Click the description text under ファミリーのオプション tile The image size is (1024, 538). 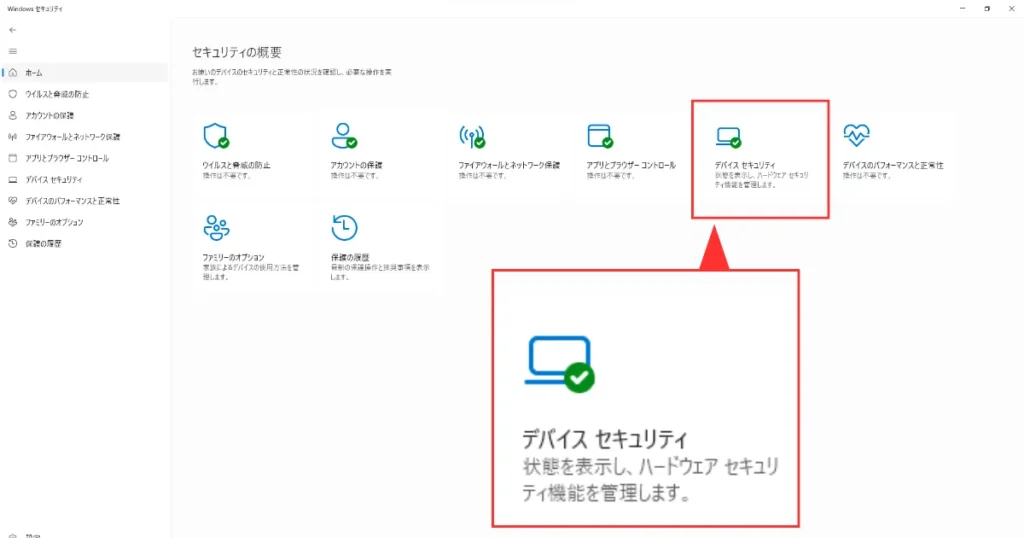[x=251, y=272]
